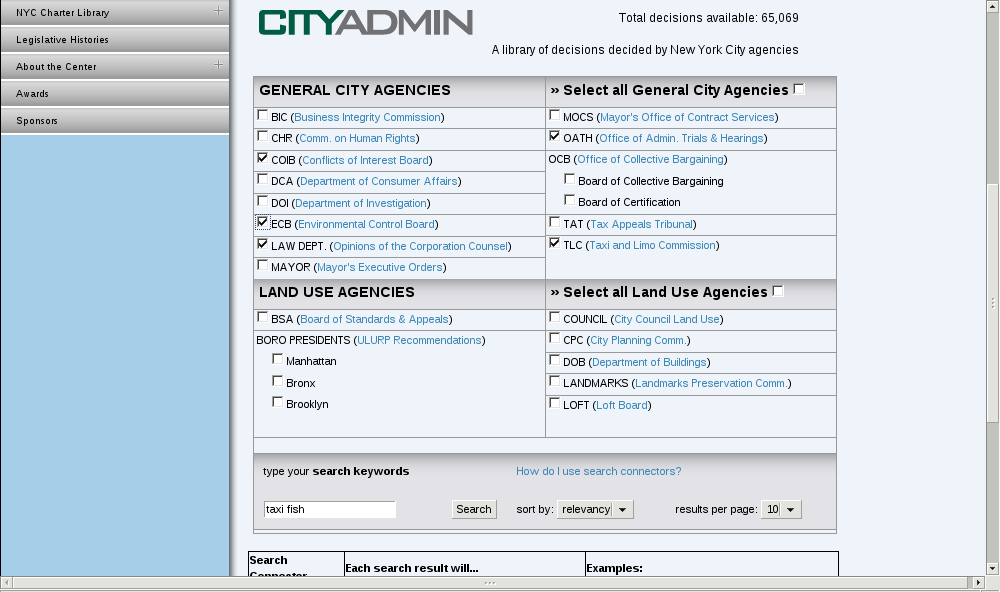Check the DCA checkbox
Viewport: 1000px width, 592px height.
click(x=262, y=179)
